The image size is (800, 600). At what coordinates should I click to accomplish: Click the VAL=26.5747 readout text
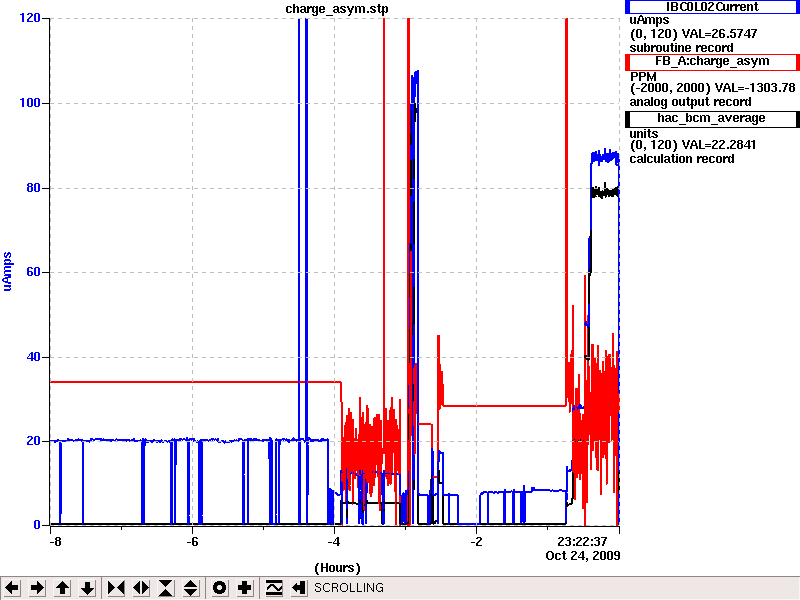point(719,34)
